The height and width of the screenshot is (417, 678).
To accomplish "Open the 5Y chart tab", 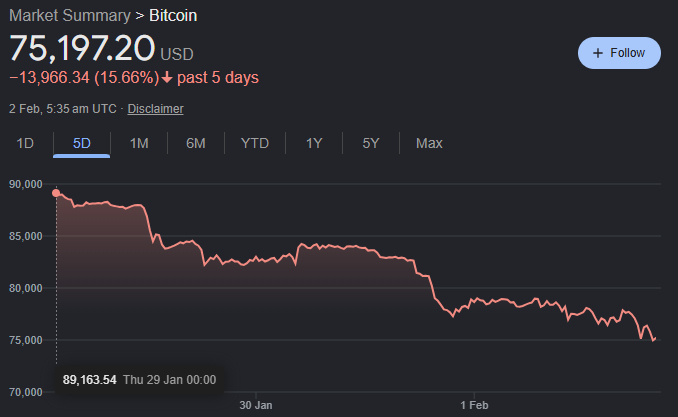I will (371, 143).
